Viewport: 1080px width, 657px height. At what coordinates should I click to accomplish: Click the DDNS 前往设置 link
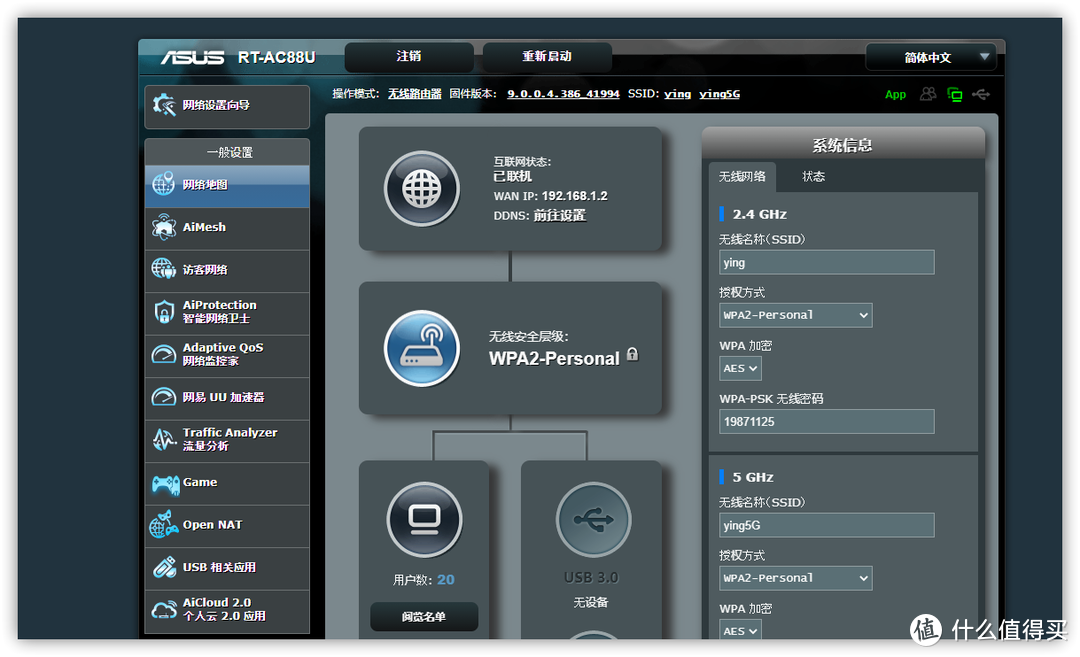pyautogui.click(x=559, y=216)
